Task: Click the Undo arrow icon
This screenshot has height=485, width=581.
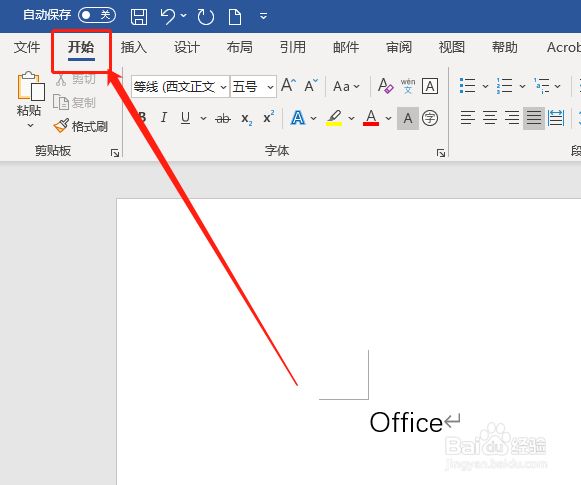Action: [x=167, y=16]
